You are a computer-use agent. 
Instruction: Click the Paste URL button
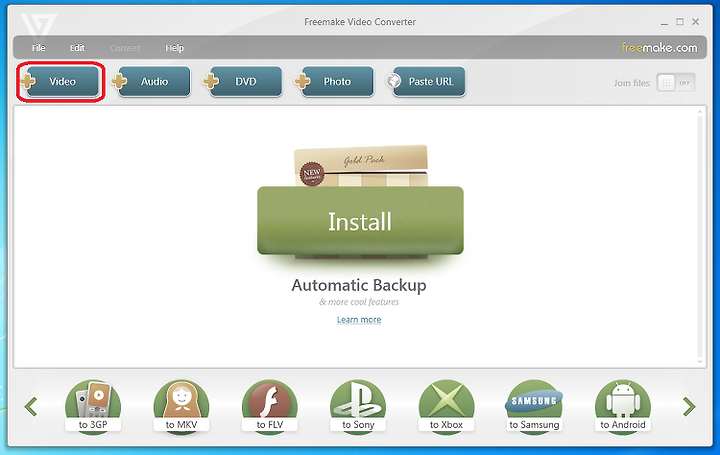(x=429, y=82)
